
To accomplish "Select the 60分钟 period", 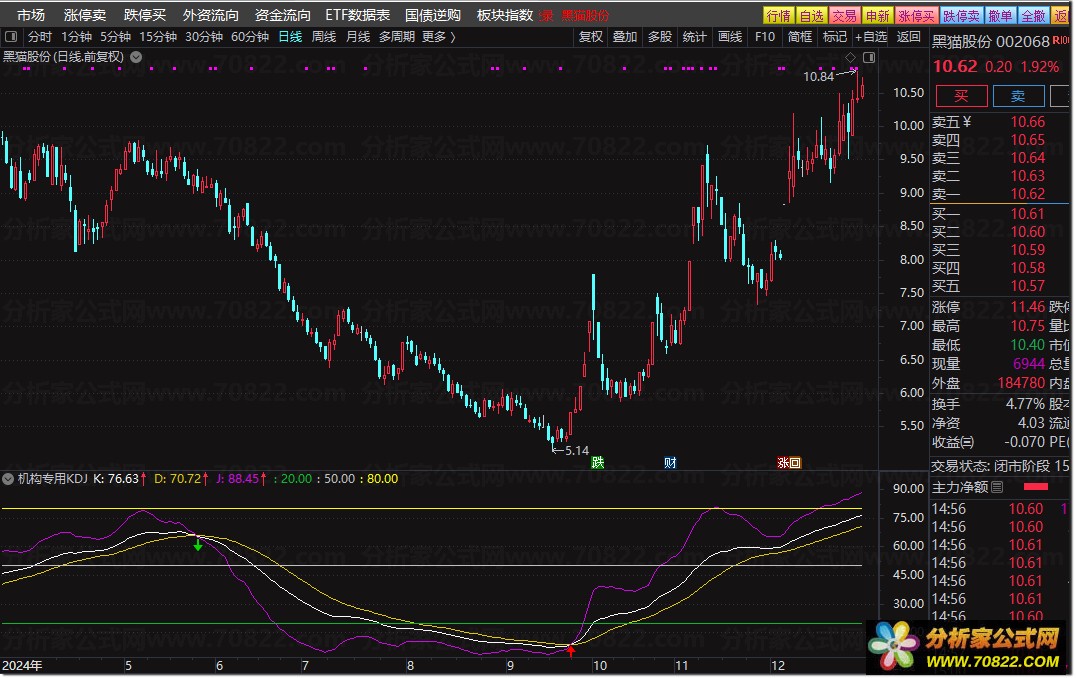I will [x=250, y=36].
